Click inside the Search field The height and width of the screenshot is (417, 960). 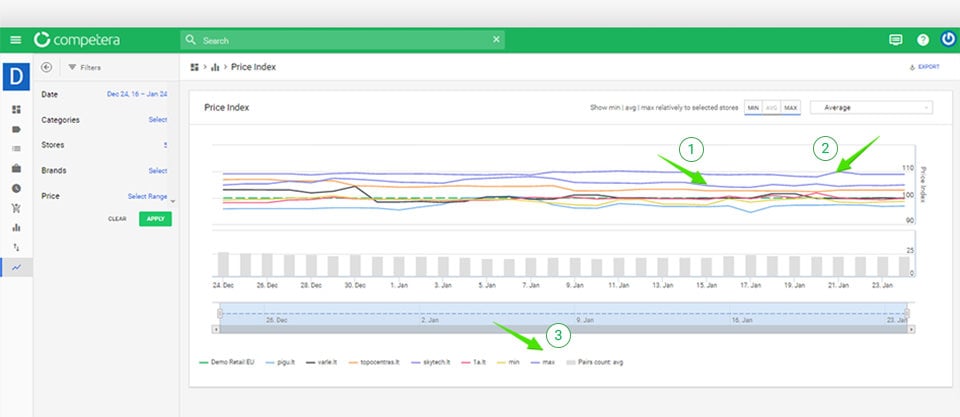point(340,40)
